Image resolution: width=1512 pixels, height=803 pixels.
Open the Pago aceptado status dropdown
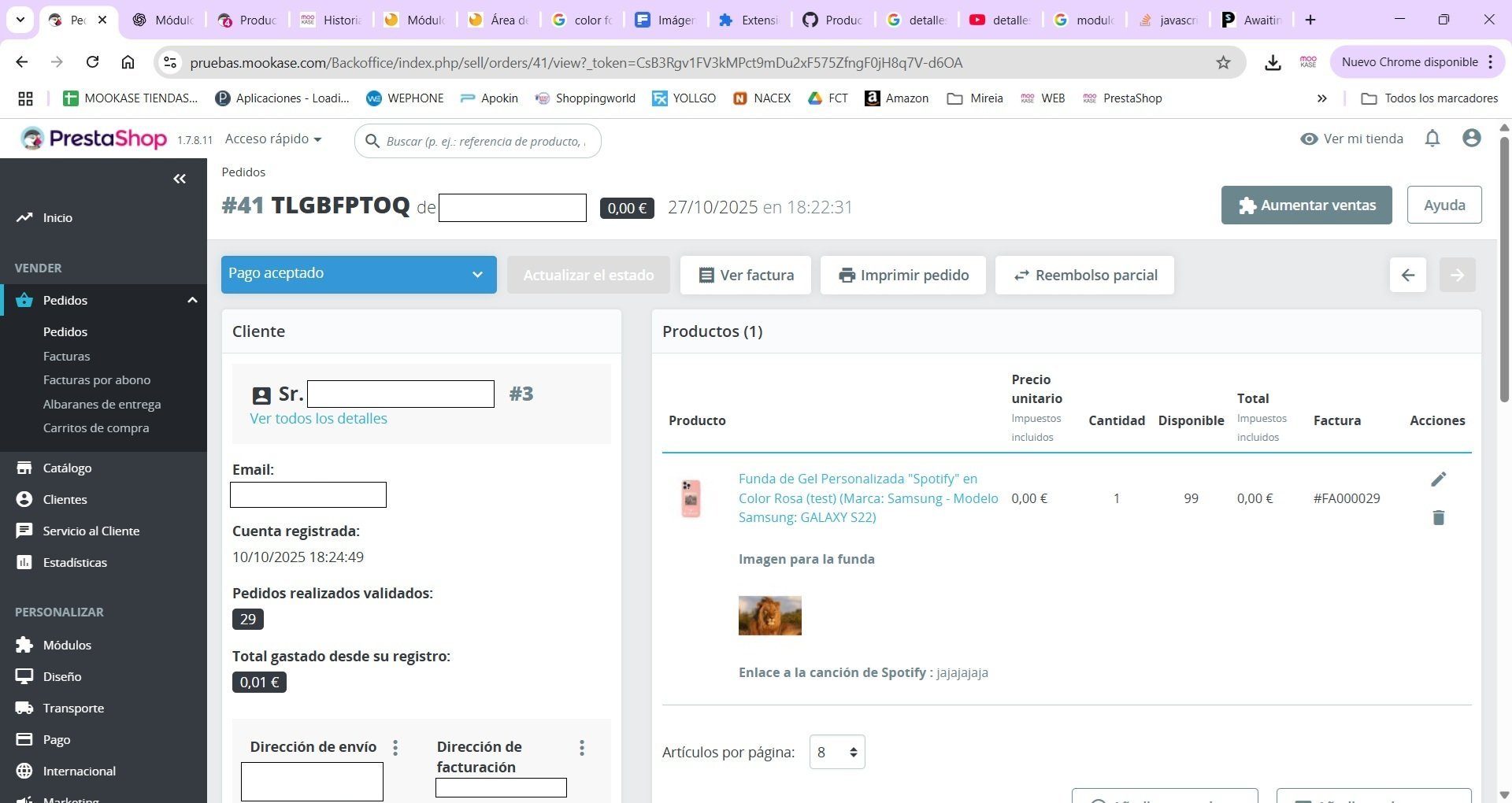coord(358,275)
